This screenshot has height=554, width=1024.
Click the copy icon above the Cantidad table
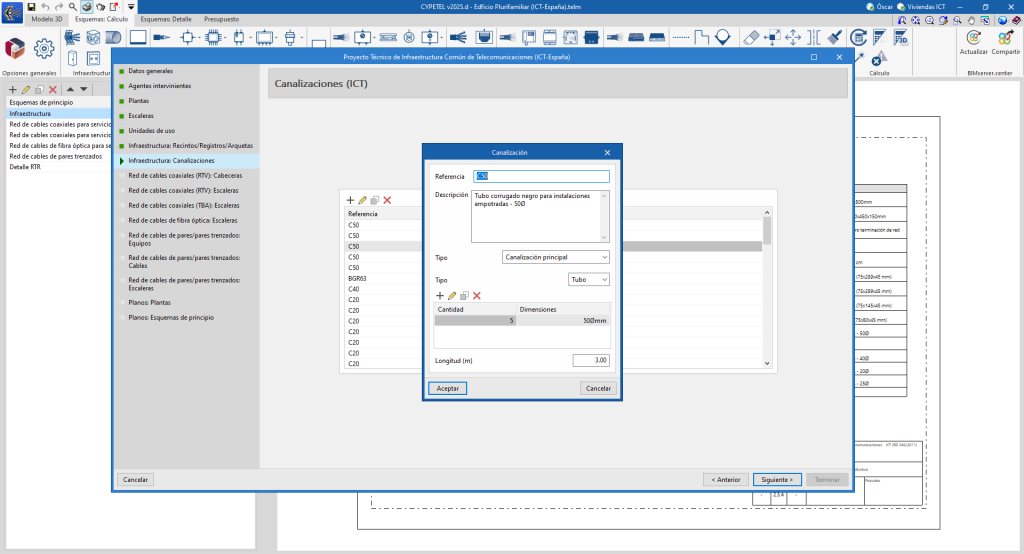coord(464,295)
